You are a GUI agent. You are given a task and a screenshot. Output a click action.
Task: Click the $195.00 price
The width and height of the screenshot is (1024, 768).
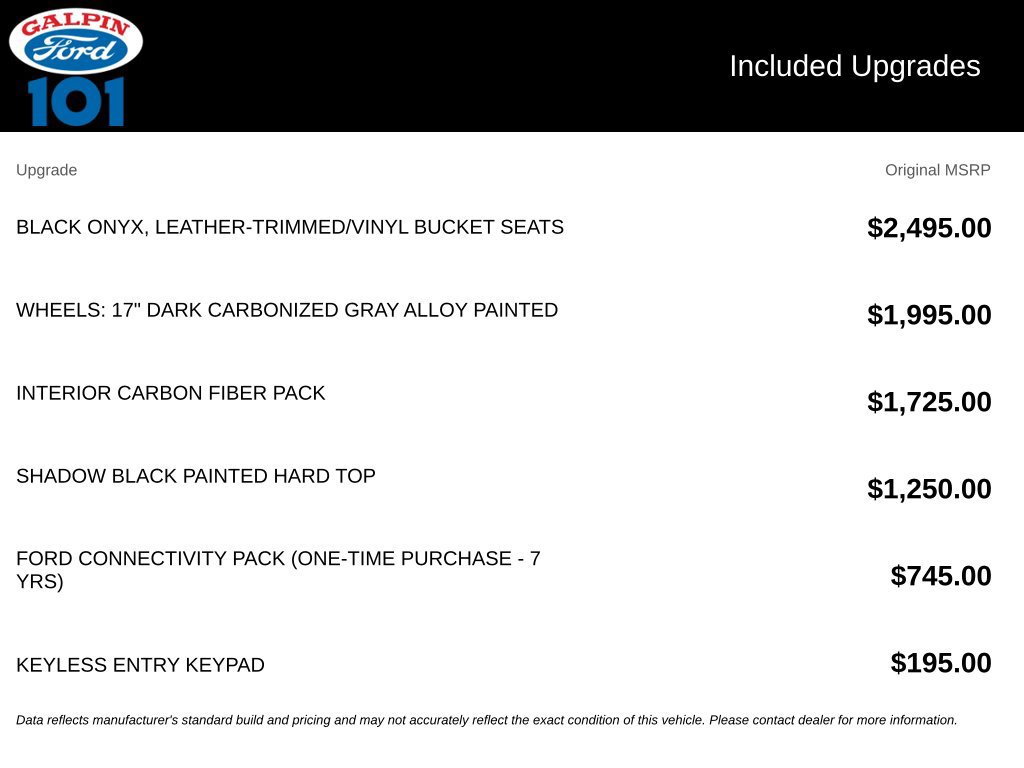[x=940, y=663]
